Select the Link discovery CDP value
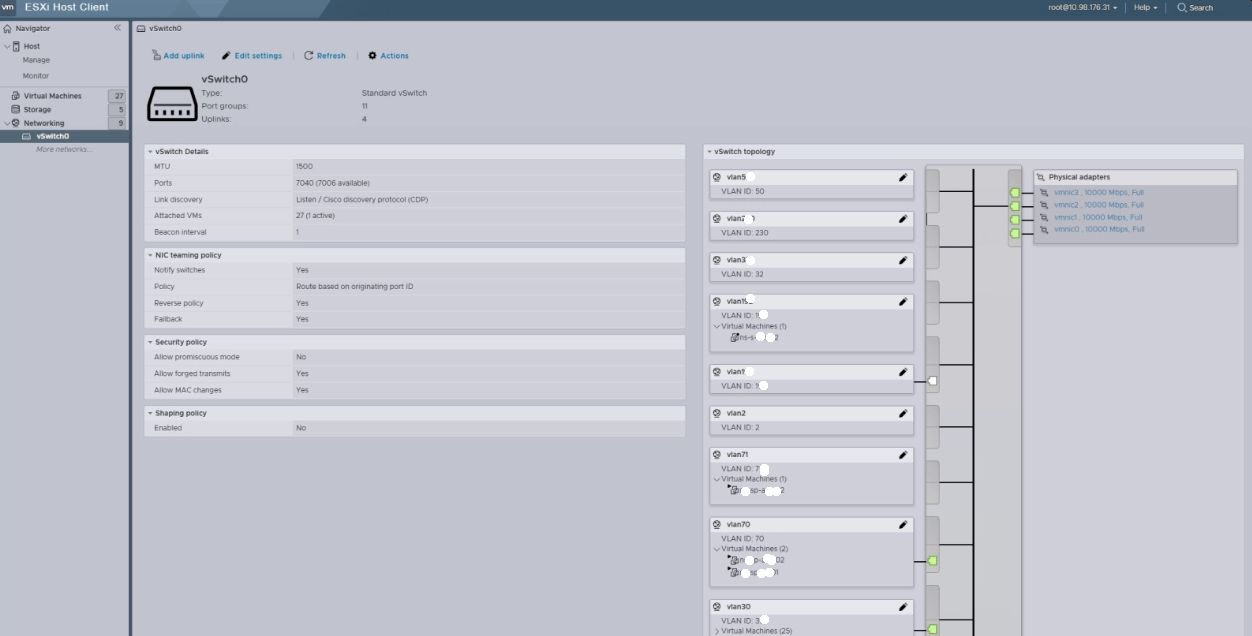This screenshot has height=636, width=1252. click(362, 199)
